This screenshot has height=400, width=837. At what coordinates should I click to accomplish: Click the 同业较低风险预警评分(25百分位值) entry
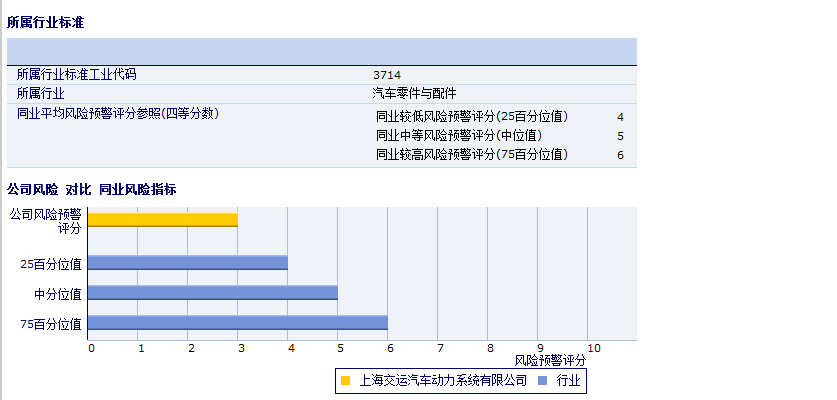click(471, 117)
